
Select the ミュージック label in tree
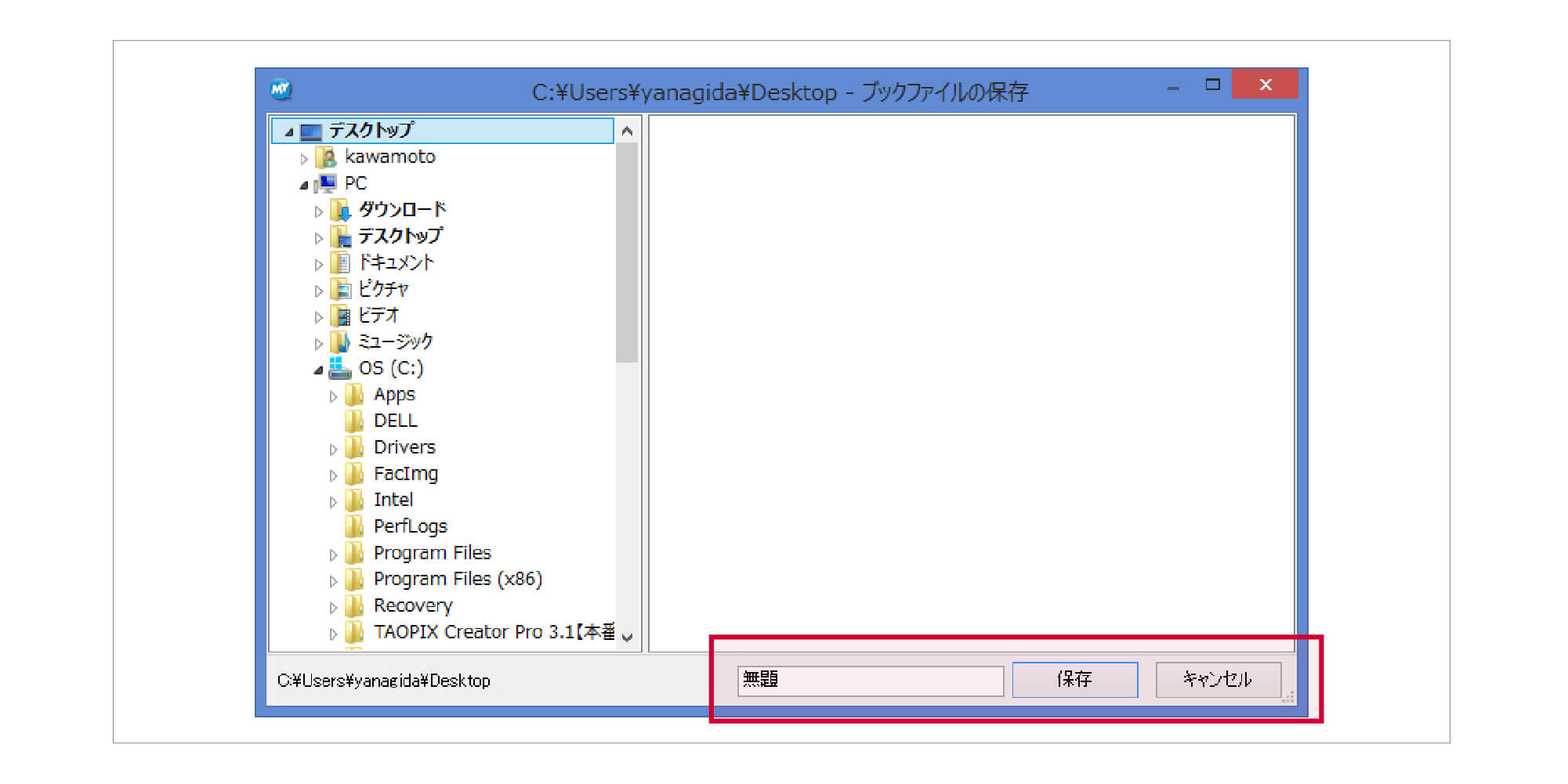click(396, 341)
